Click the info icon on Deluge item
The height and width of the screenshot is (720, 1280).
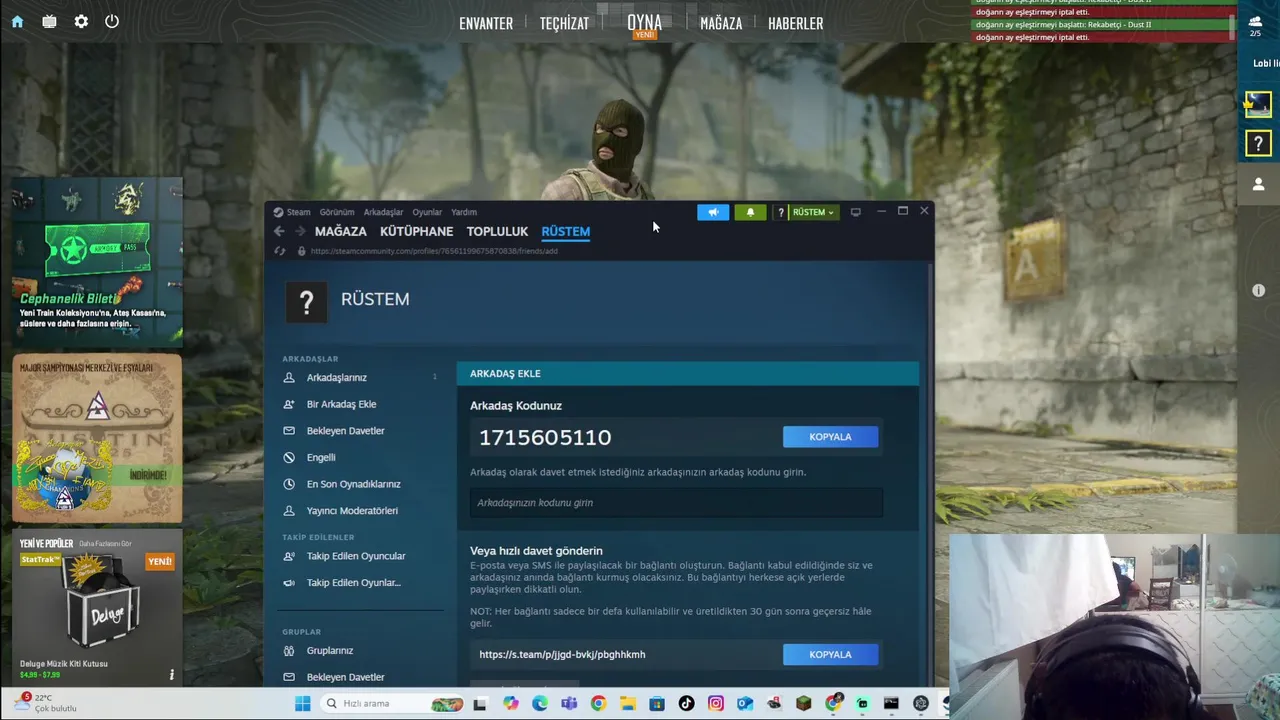pos(171,674)
